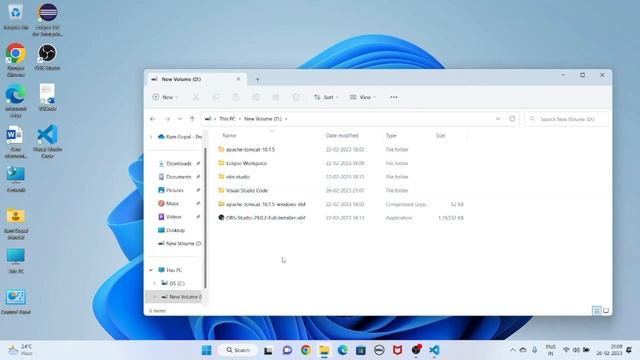
Task: Expand the OS (C:) drive node
Action: tap(155, 283)
